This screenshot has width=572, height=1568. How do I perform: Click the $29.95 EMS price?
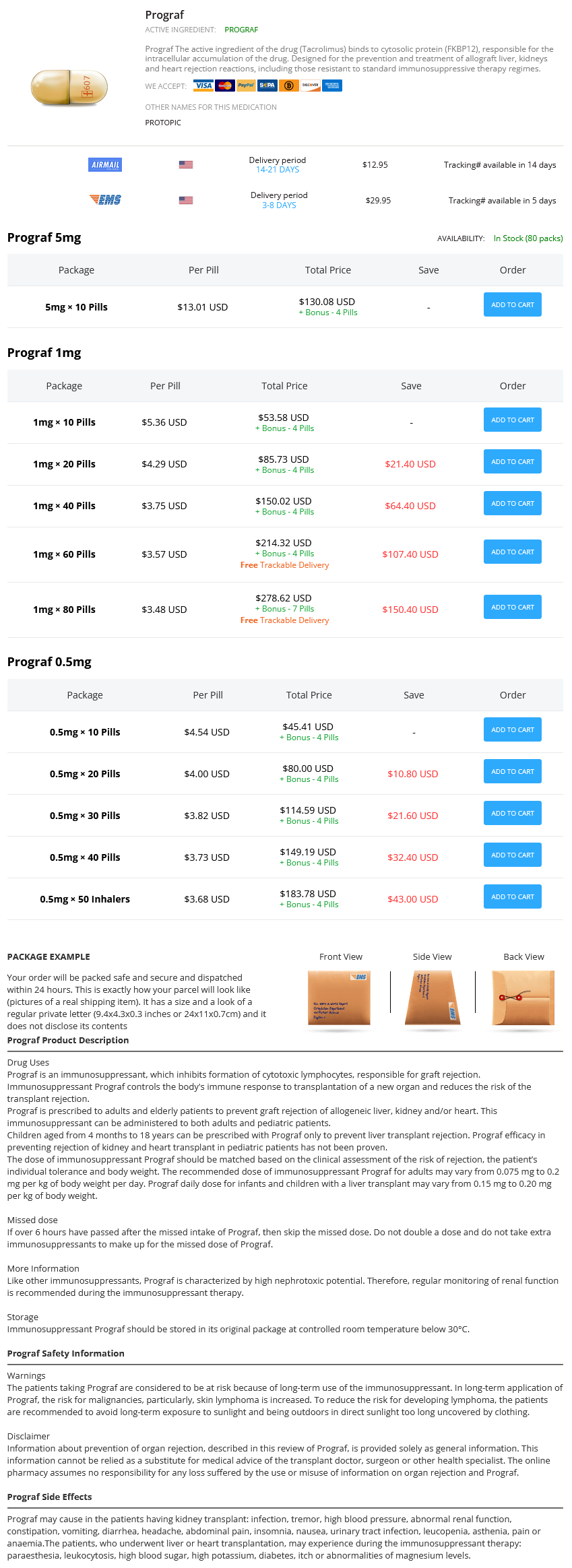click(378, 201)
